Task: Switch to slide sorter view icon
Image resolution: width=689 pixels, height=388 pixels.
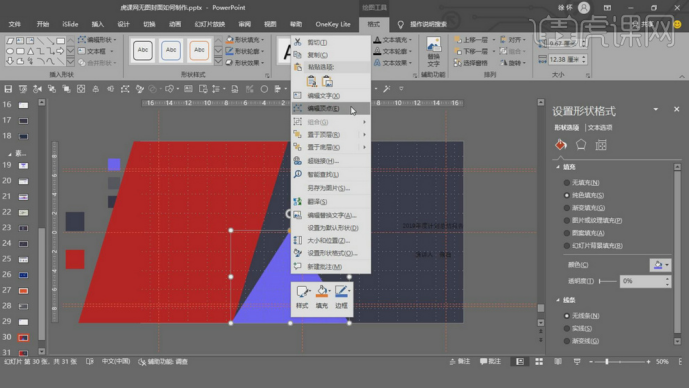Action: click(539, 362)
